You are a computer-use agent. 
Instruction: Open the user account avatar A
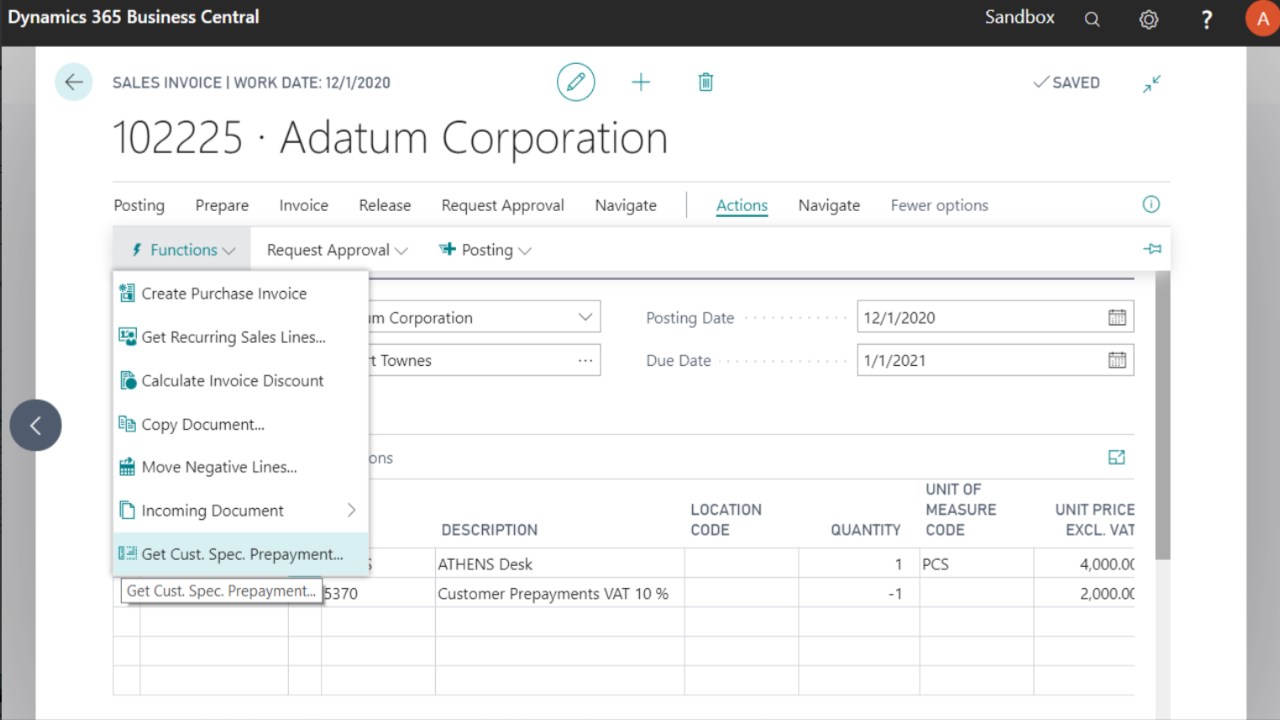(1262, 19)
